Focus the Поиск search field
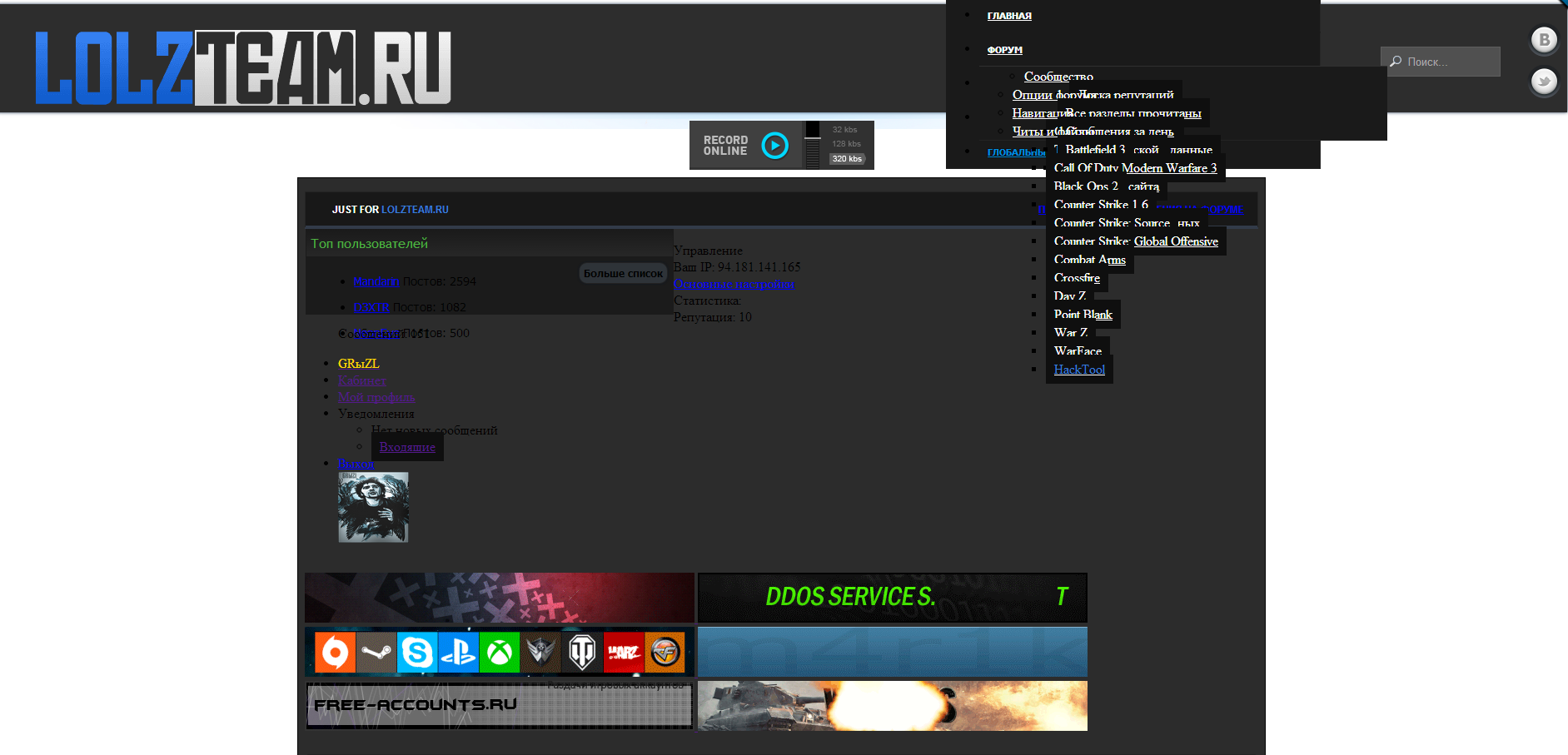The height and width of the screenshot is (755, 1568). [1441, 62]
